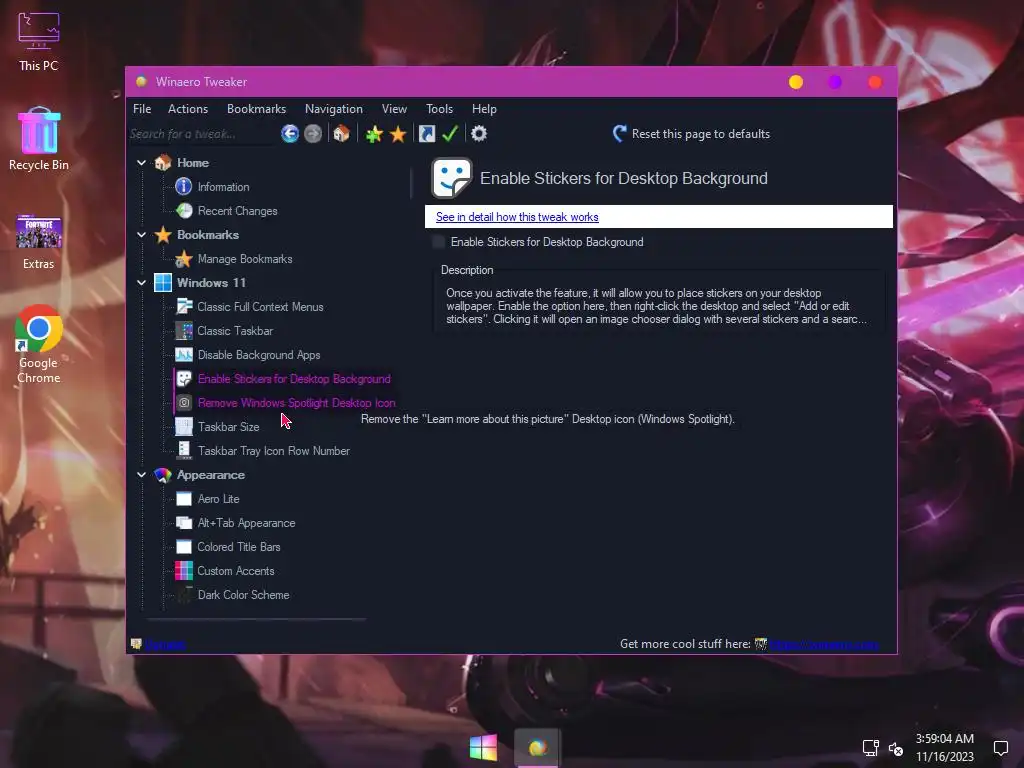
Task: Click the tree panel horizontal scrollbar
Action: point(256,618)
